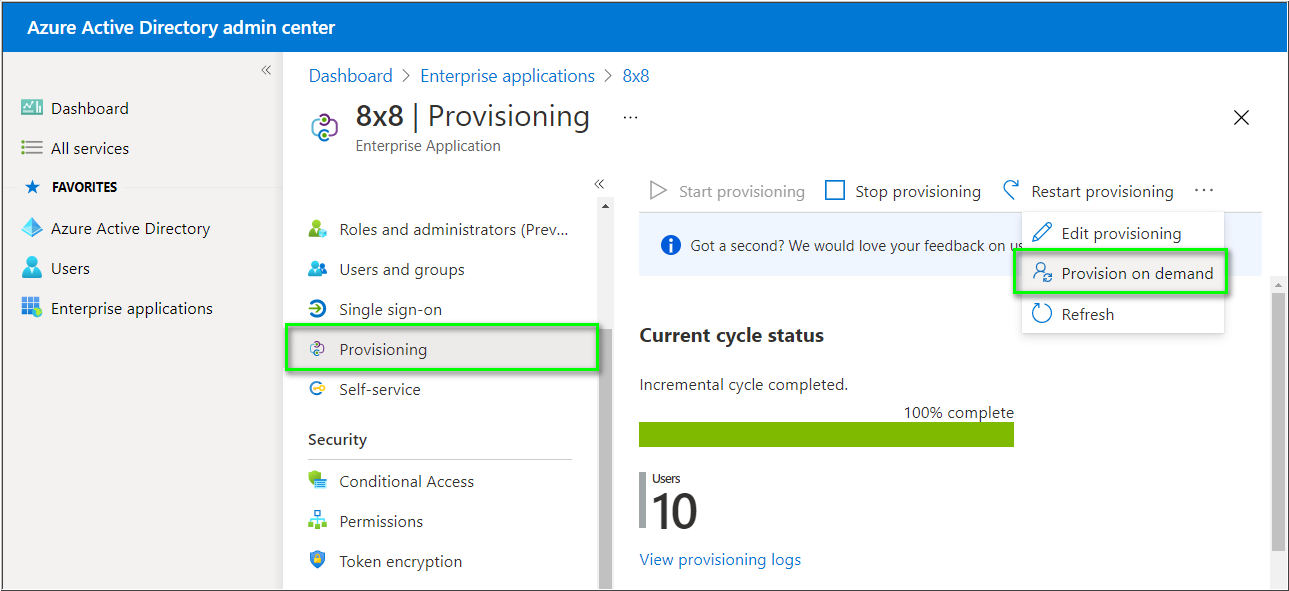The width and height of the screenshot is (1289, 591).
Task: Click the Enterprise applications grid icon
Action: tap(32, 308)
